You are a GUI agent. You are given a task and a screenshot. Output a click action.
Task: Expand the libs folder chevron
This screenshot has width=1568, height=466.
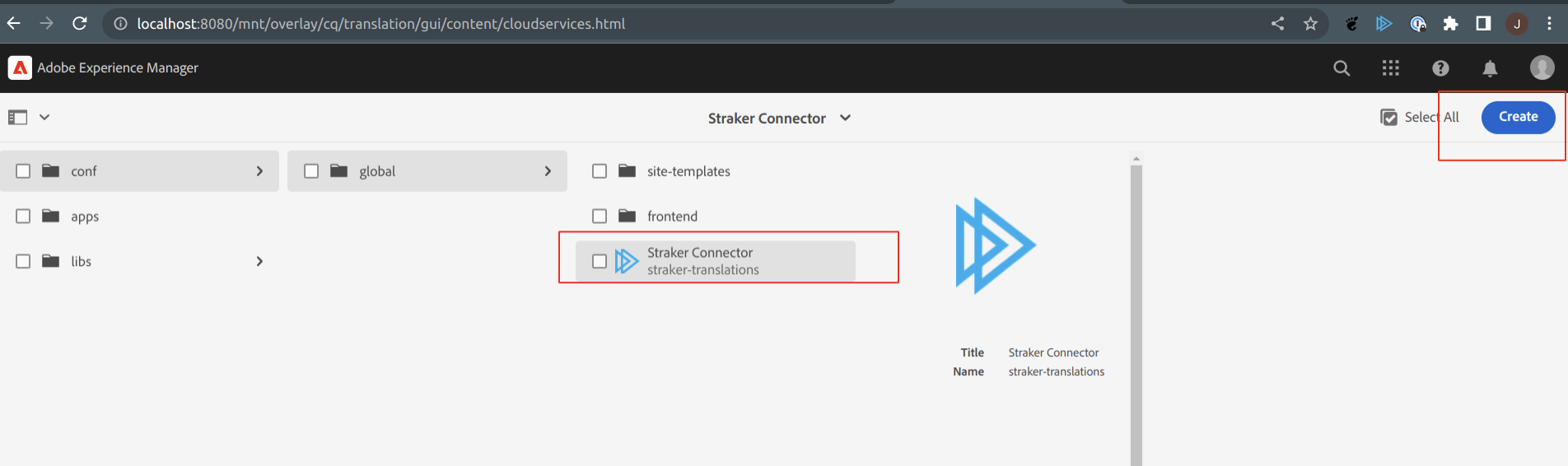[259, 261]
